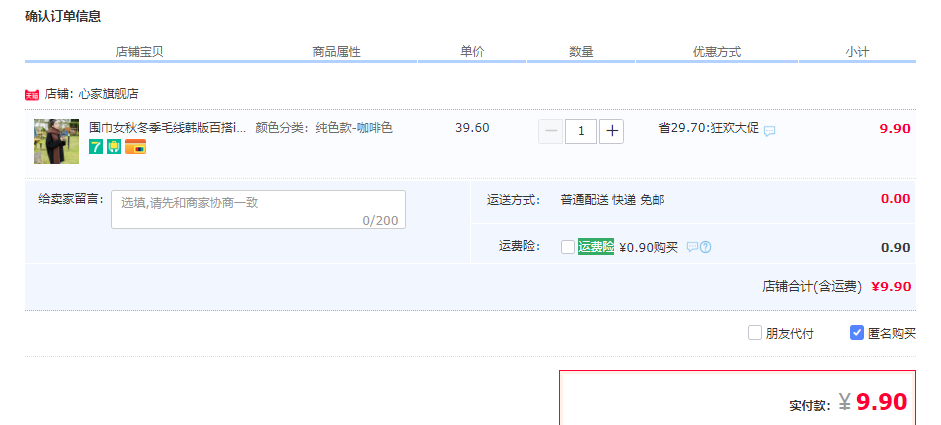Viewport: 941px width, 425px height.
Task: Click the 店铺合计(含运费) label
Action: pyautogui.click(x=812, y=286)
